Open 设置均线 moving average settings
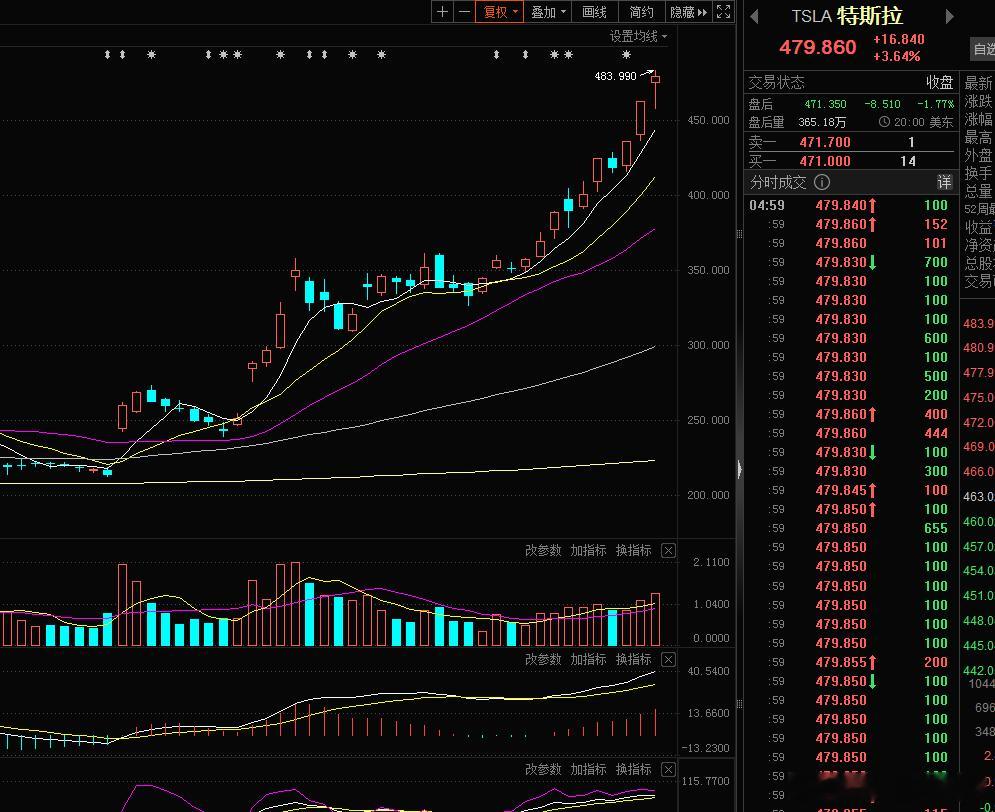Viewport: 995px width, 812px height. click(638, 37)
